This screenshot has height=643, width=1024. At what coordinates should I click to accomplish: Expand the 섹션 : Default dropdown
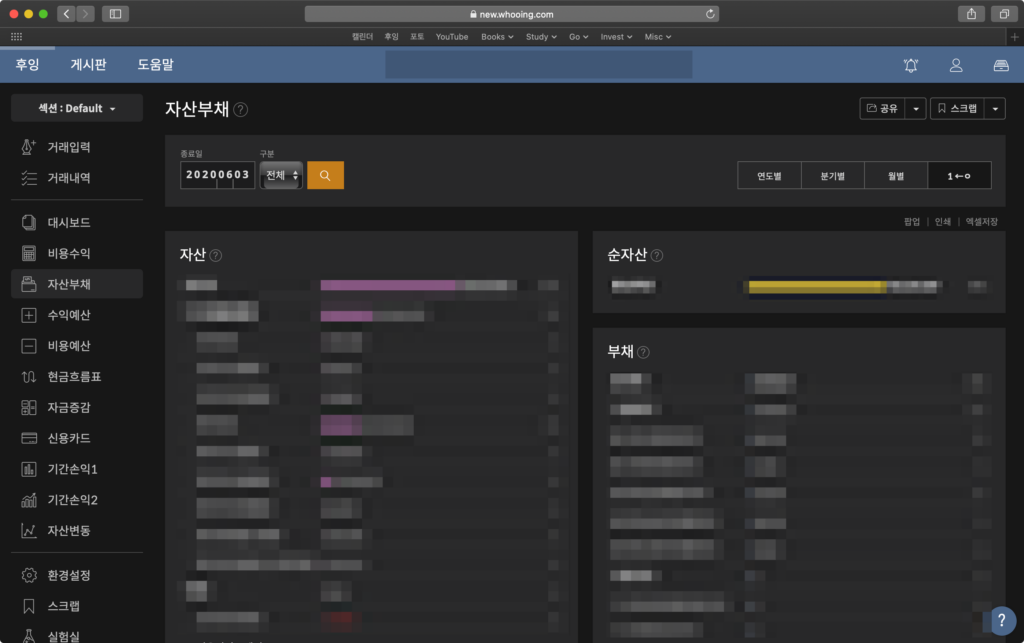[x=77, y=108]
